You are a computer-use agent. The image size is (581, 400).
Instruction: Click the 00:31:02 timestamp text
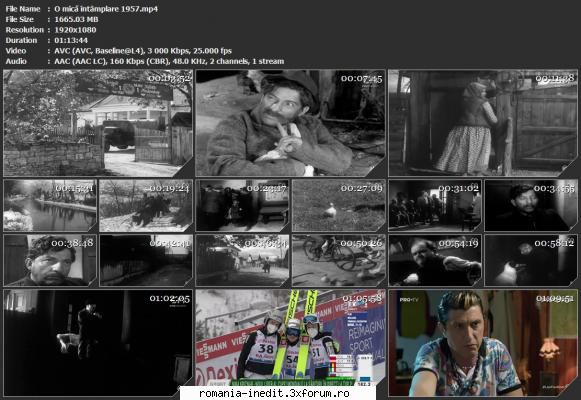[458, 189]
